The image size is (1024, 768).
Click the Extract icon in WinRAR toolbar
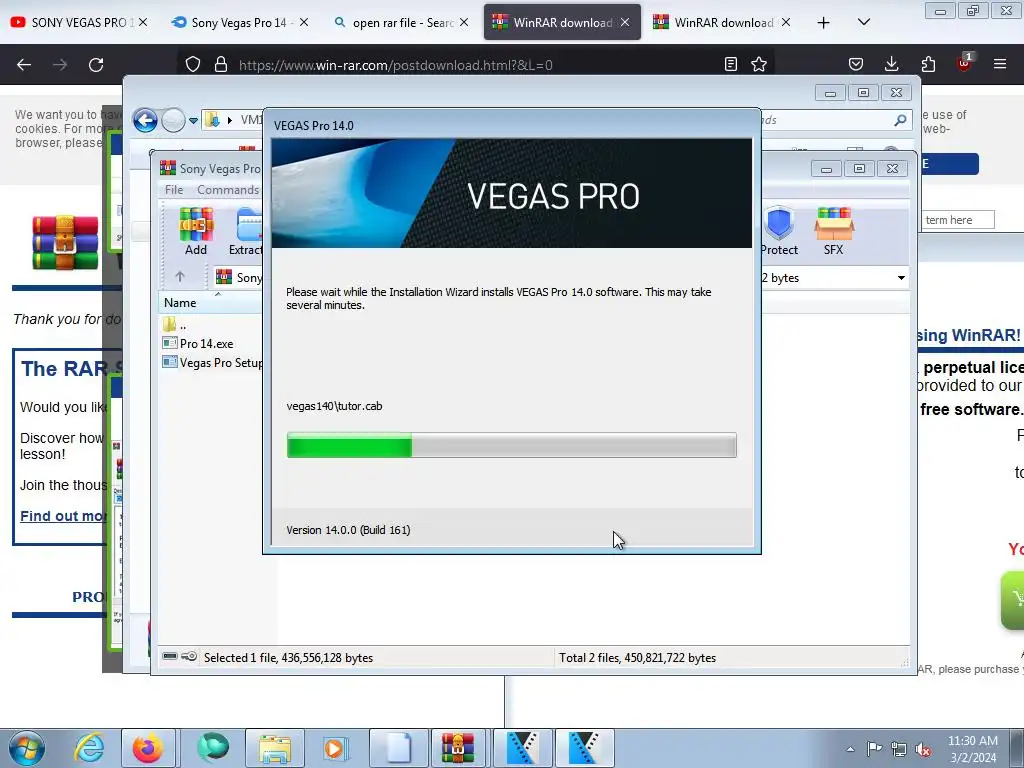pyautogui.click(x=246, y=231)
